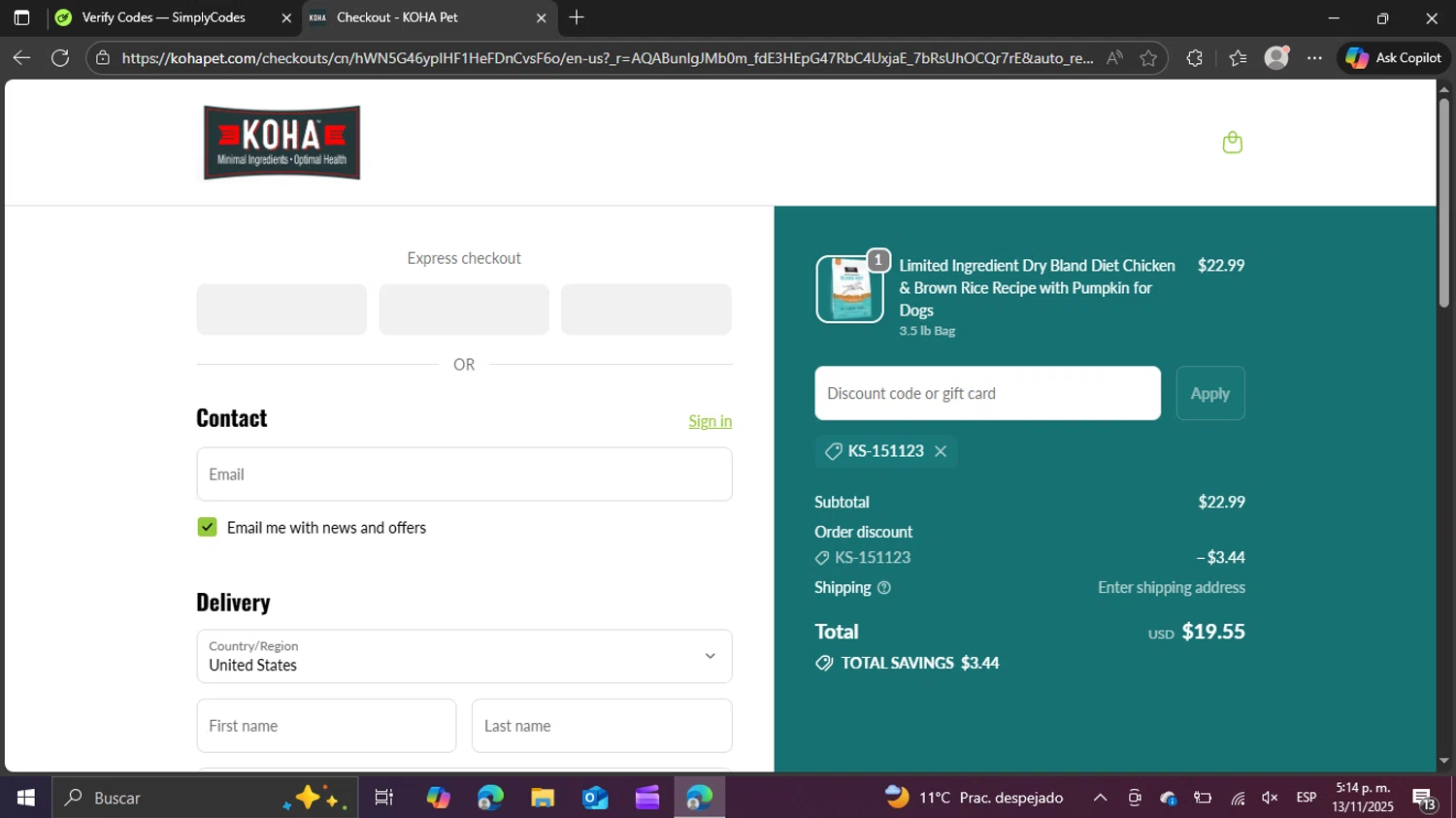Open weather widget 11°C Prac. despejado
Screen dimensions: 1456x818
[x=974, y=798]
